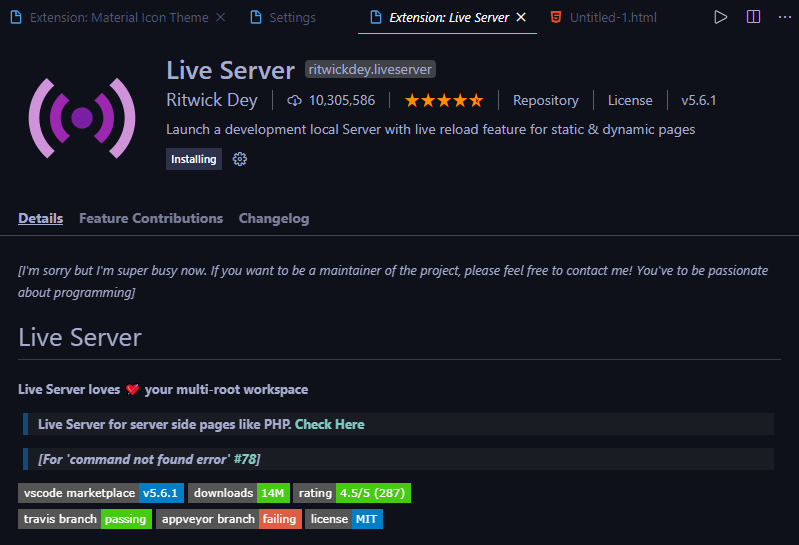Image resolution: width=799 pixels, height=545 pixels.
Task: Select the Extension: Live Server tab
Action: [x=447, y=17]
